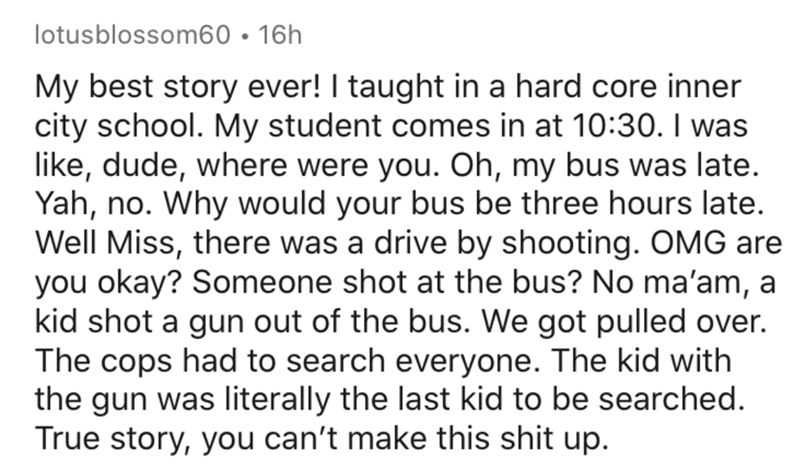800x464 pixels.
Task: Click the words "Well Miss"
Action: tap(105, 243)
